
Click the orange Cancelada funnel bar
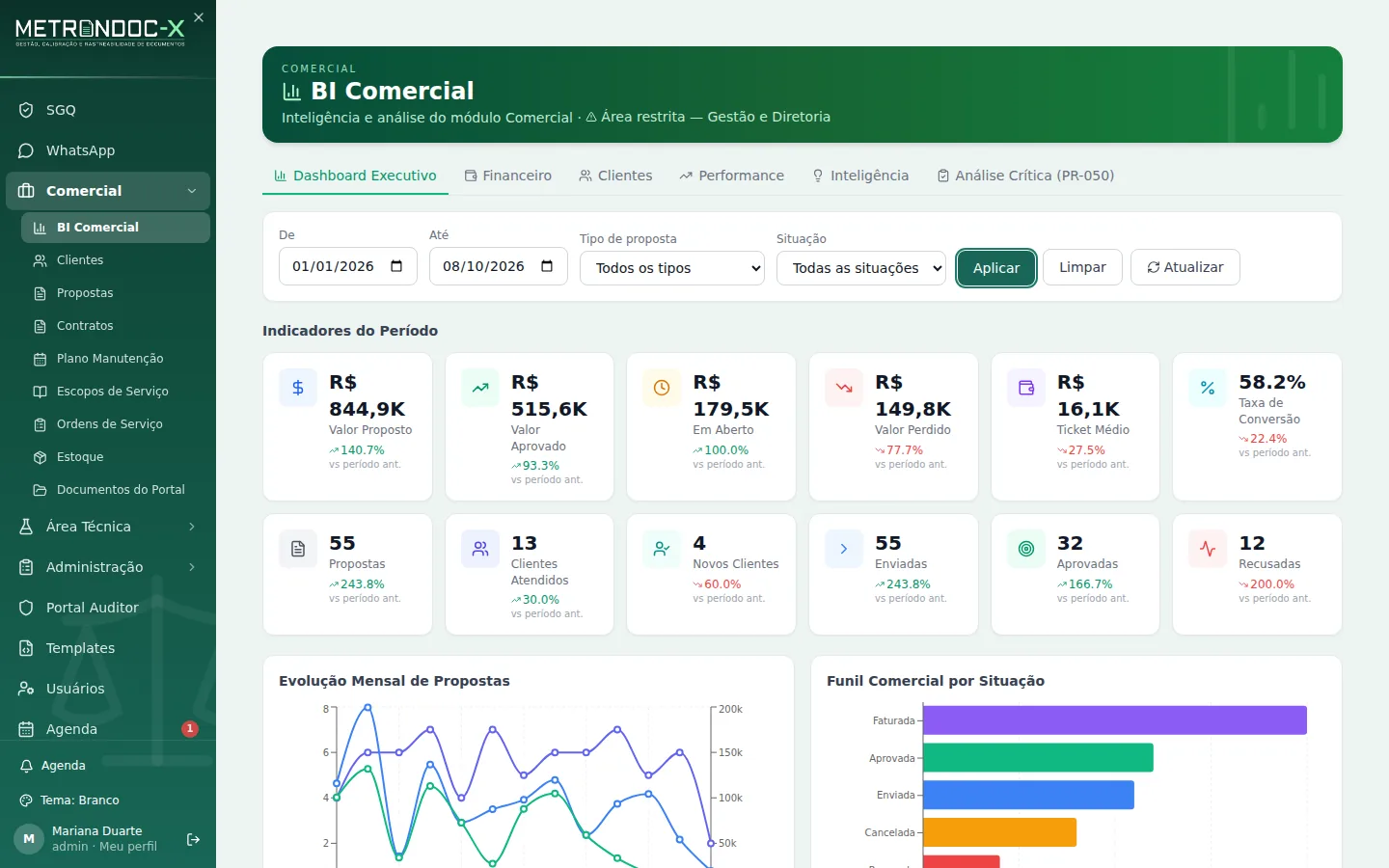point(1000,832)
